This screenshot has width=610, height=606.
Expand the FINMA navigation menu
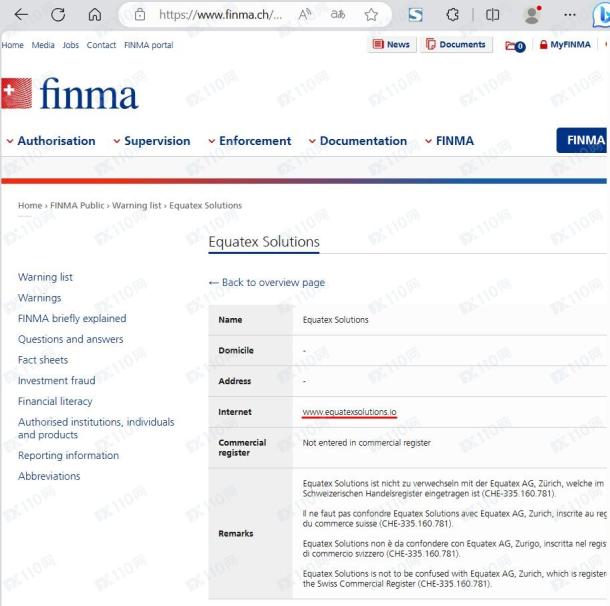[450, 141]
